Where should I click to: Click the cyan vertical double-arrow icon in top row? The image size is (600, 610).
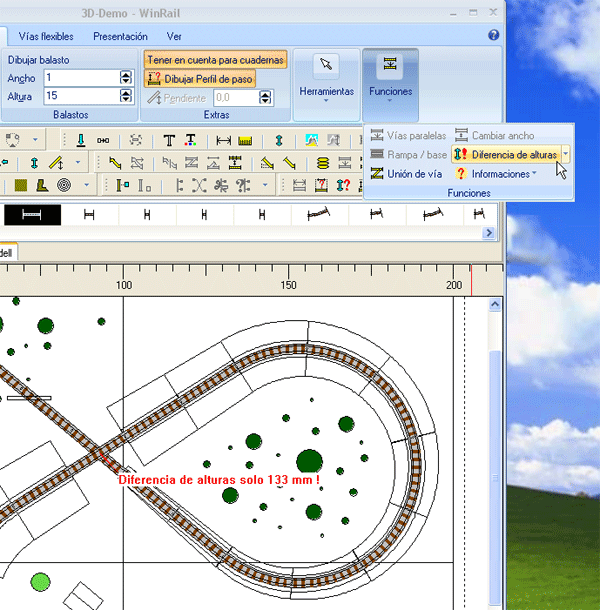(x=279, y=140)
